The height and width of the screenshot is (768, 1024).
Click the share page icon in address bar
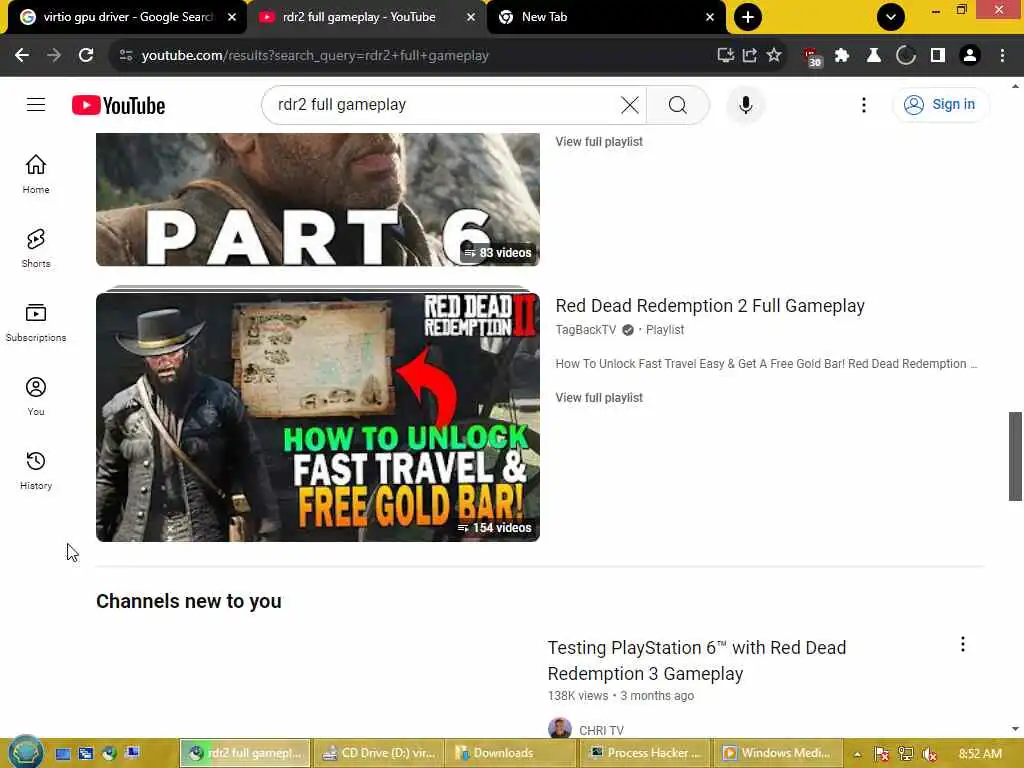[x=750, y=55]
